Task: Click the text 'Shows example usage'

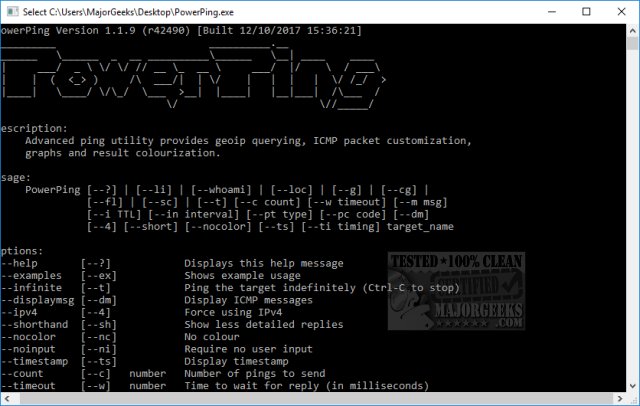Action: coord(242,275)
